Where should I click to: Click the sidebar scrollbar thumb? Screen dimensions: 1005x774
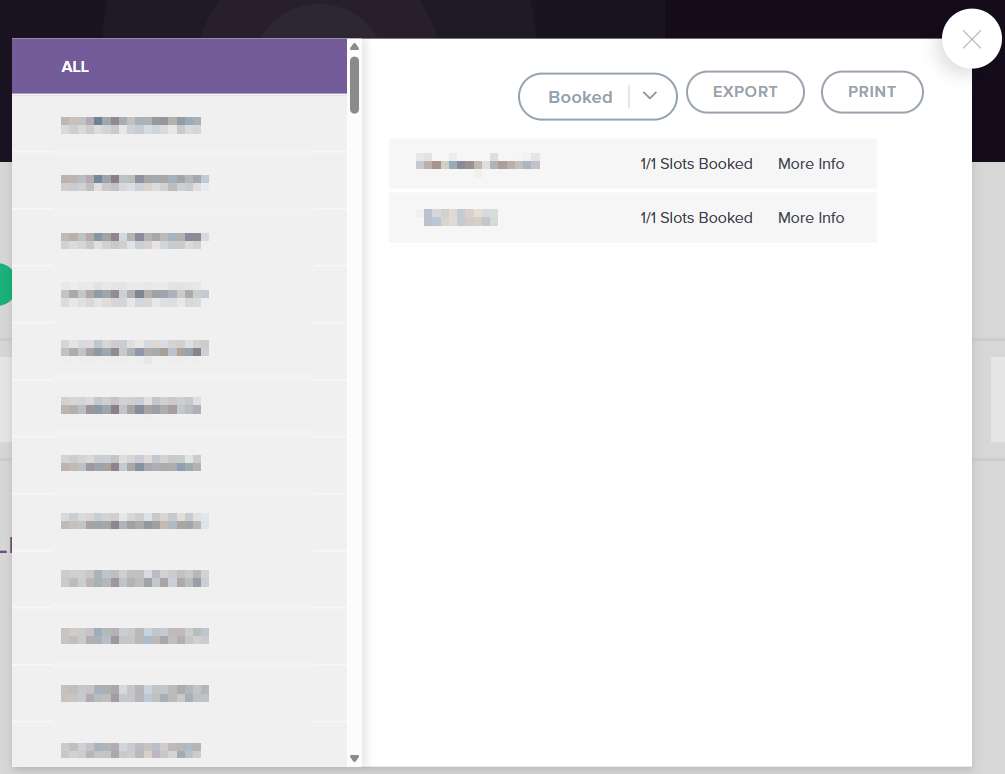355,84
